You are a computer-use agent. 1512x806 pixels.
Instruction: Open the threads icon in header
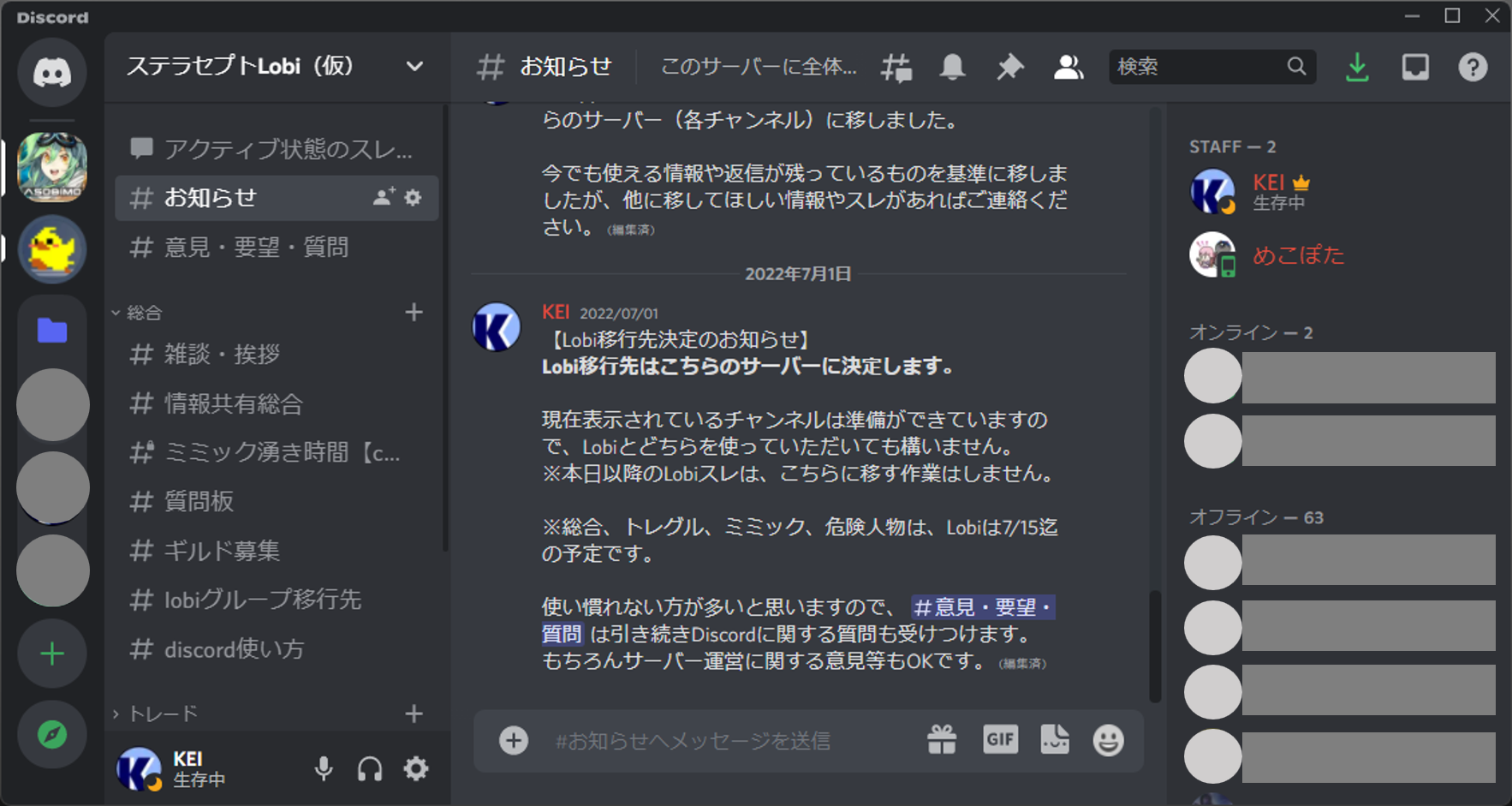[x=896, y=68]
